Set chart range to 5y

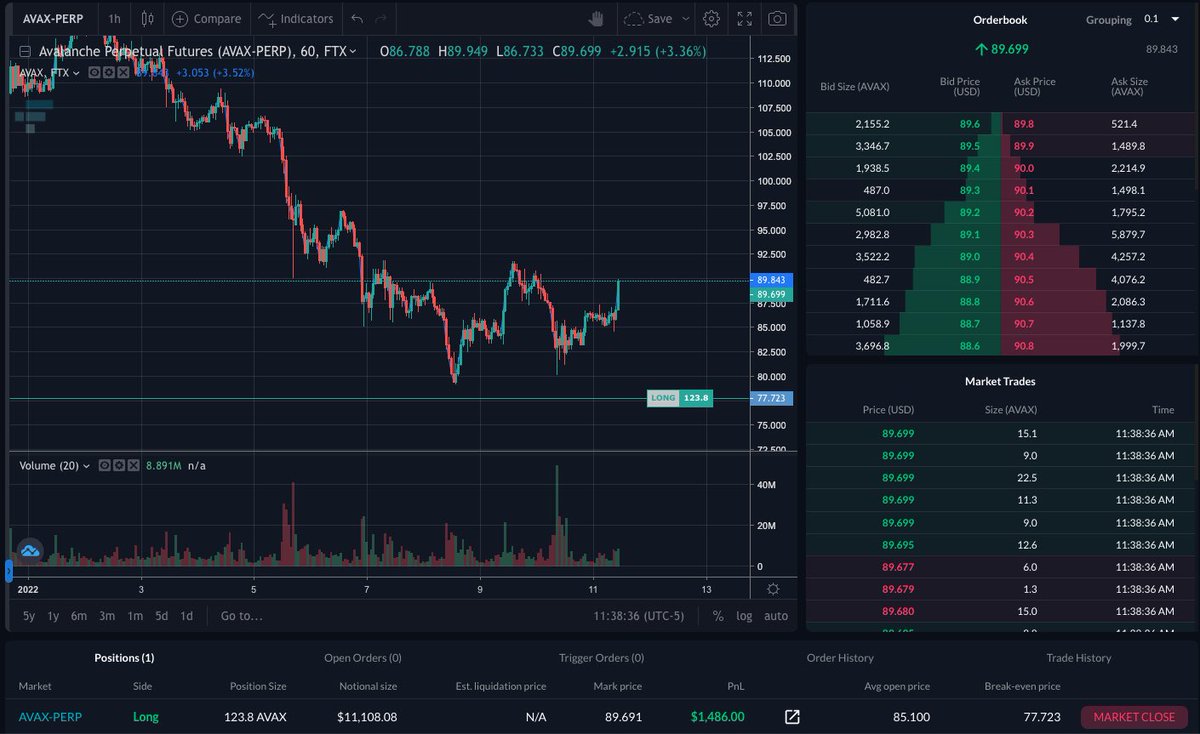29,616
